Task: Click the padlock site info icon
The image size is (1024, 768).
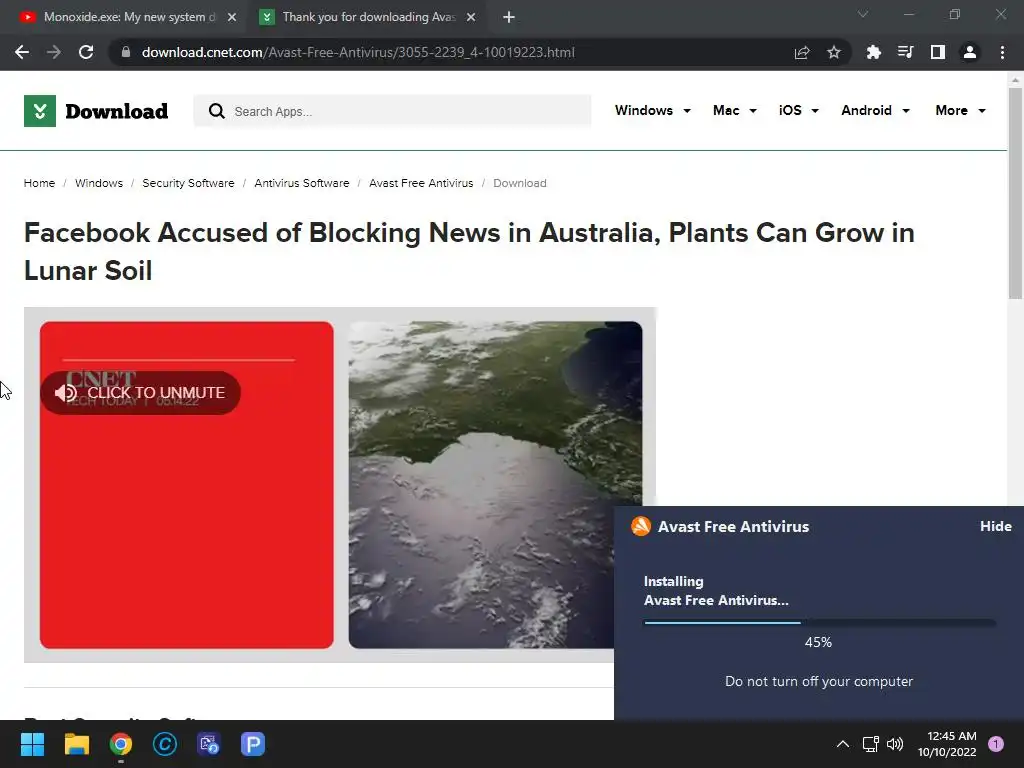Action: (126, 52)
